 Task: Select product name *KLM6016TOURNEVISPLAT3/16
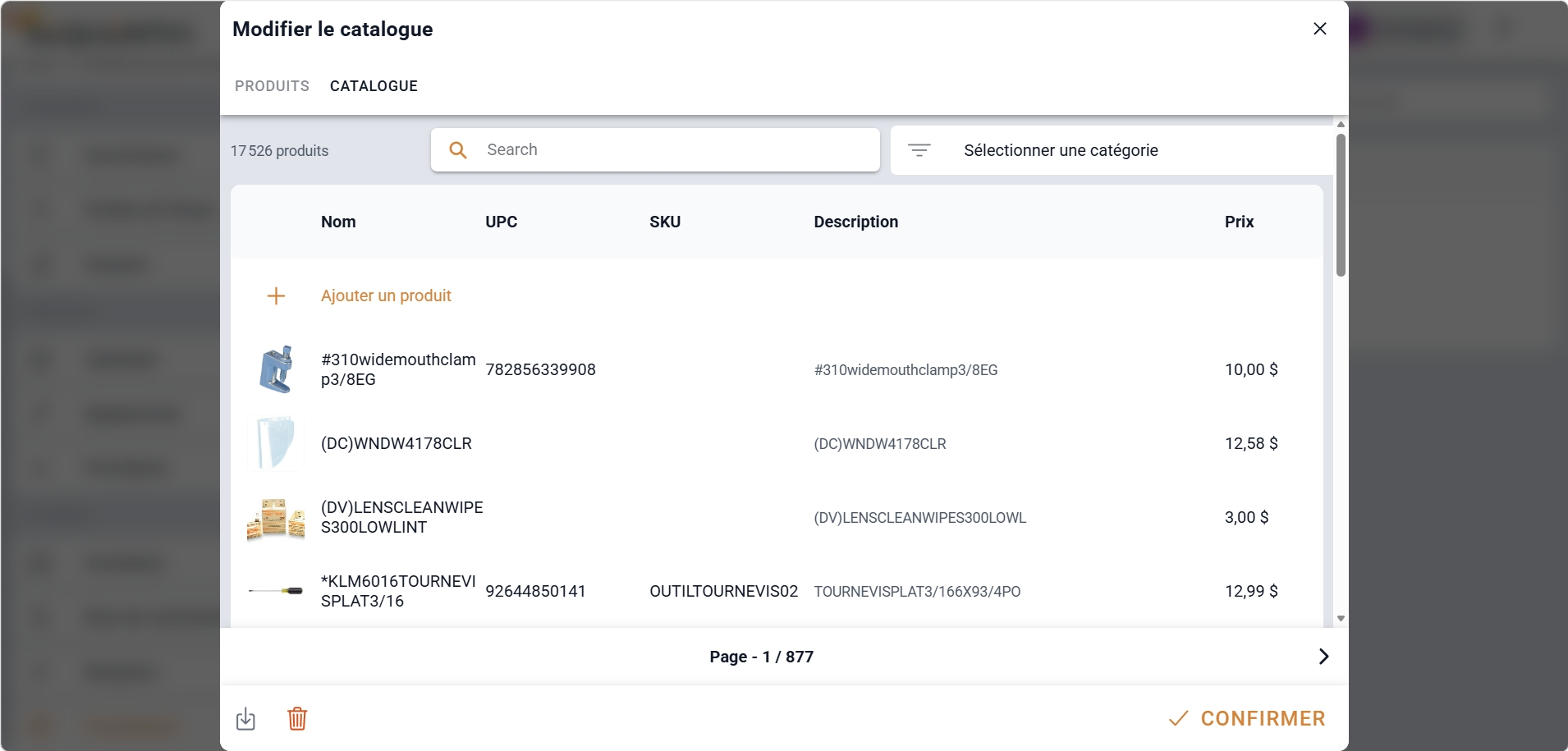click(x=398, y=591)
